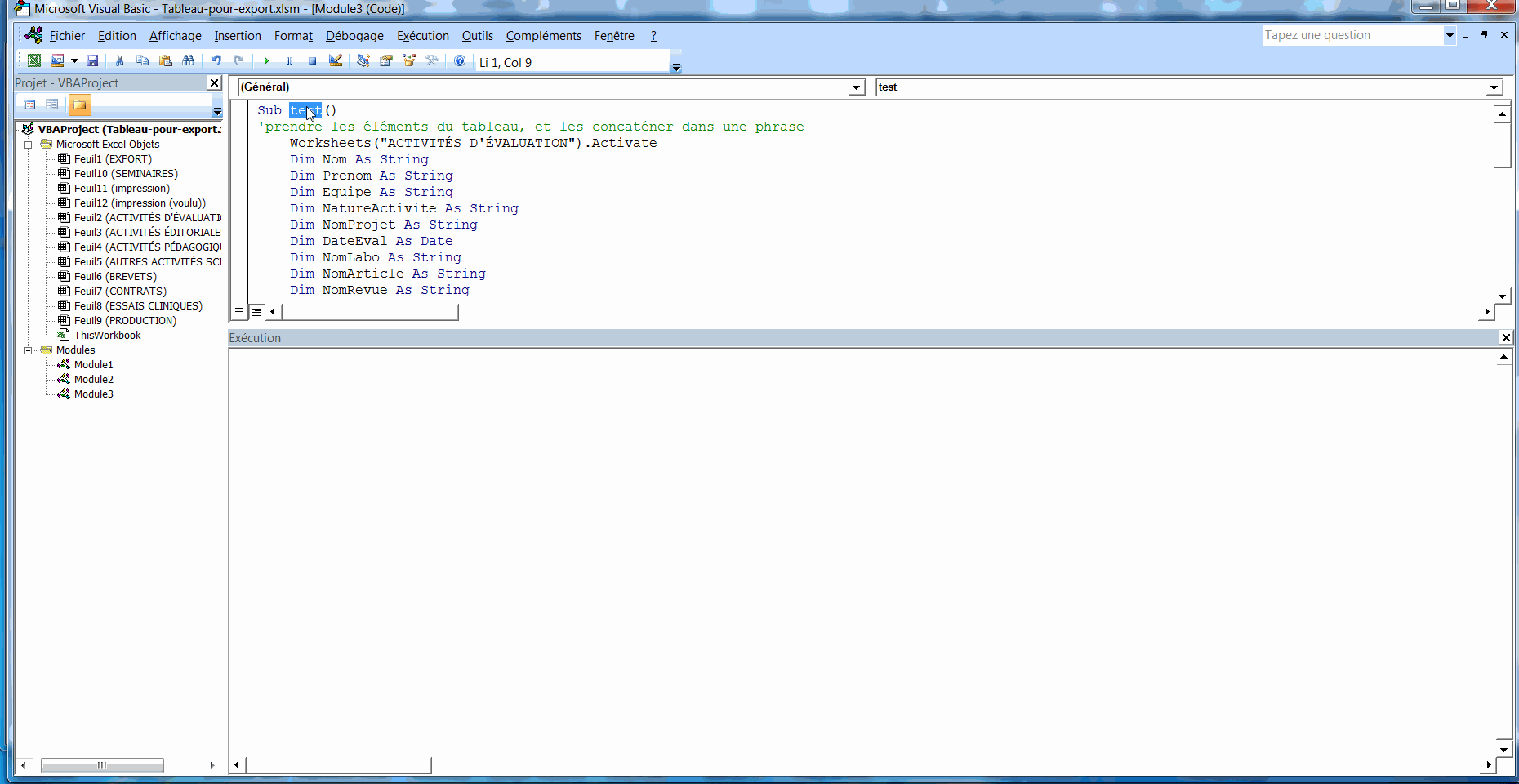The image size is (1519, 784).
Task: Click View Object icon in Project panel
Action: pos(52,105)
